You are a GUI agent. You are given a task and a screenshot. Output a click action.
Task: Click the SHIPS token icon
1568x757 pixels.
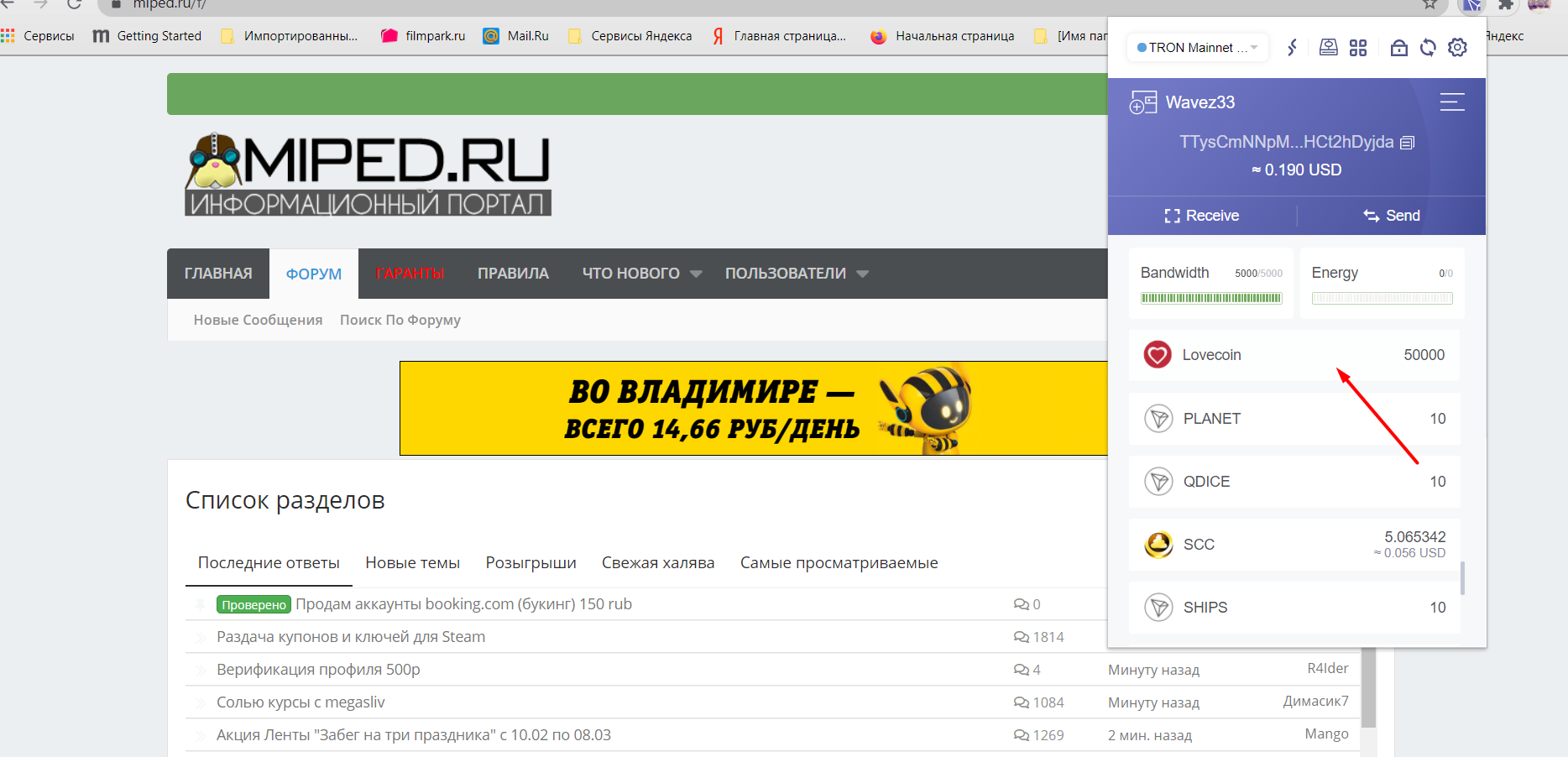tap(1158, 607)
